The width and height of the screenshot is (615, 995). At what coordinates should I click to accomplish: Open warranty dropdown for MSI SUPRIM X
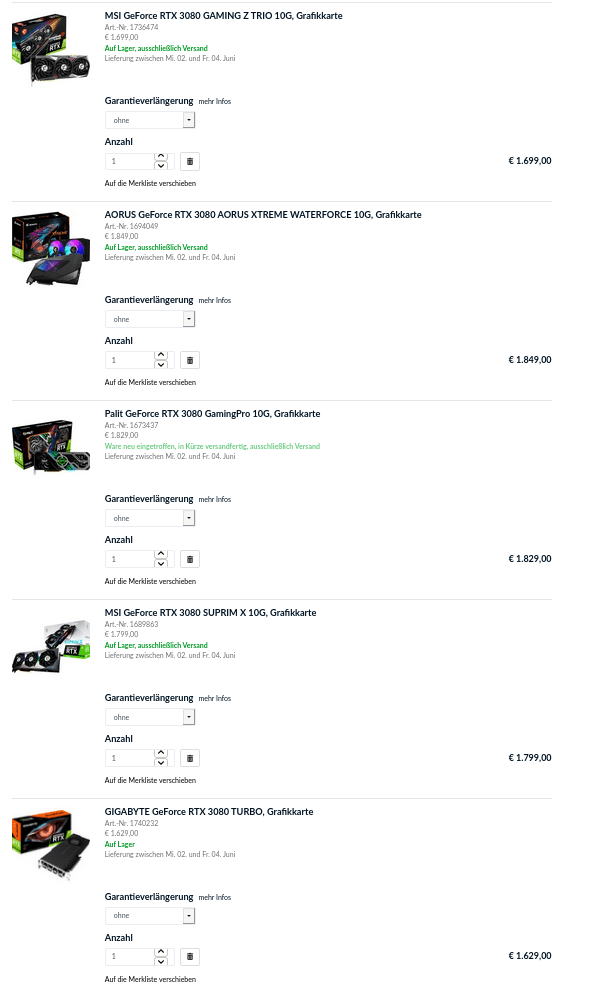click(x=150, y=717)
